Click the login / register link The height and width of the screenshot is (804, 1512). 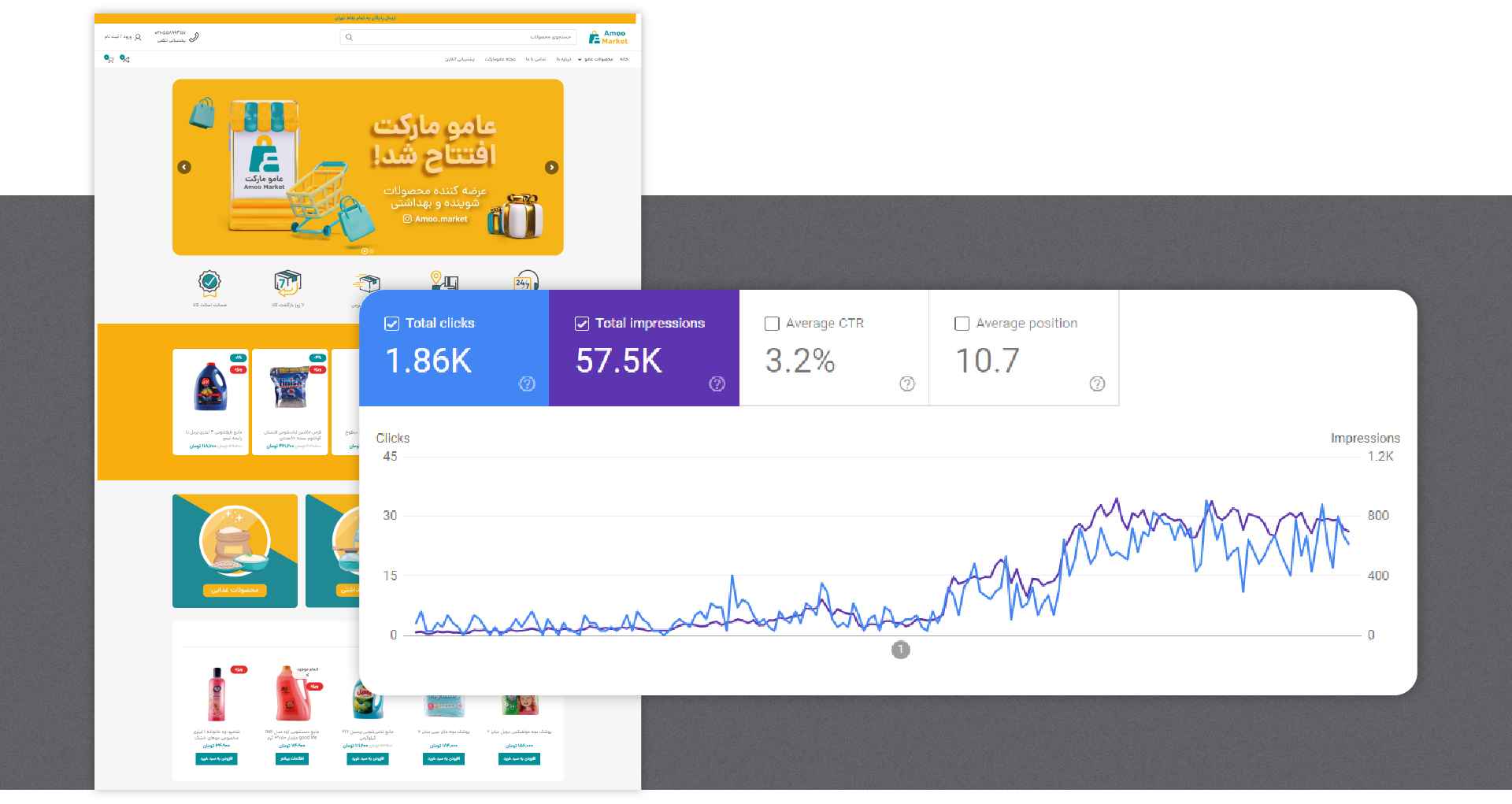[x=117, y=37]
